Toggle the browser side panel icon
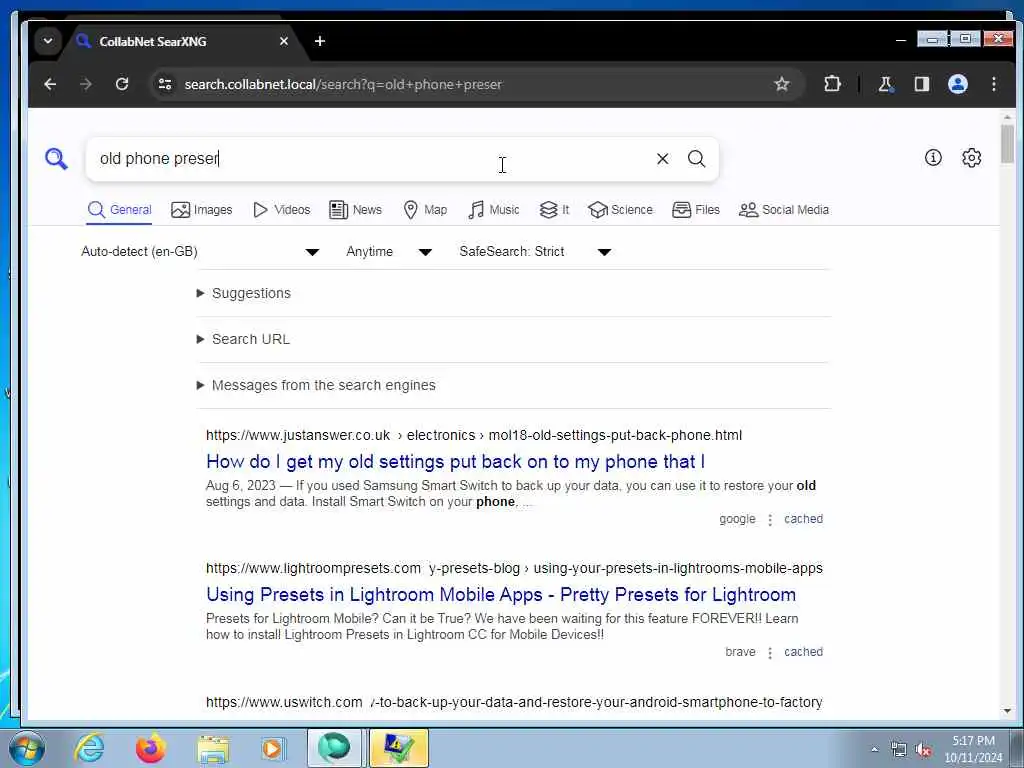 click(x=921, y=84)
